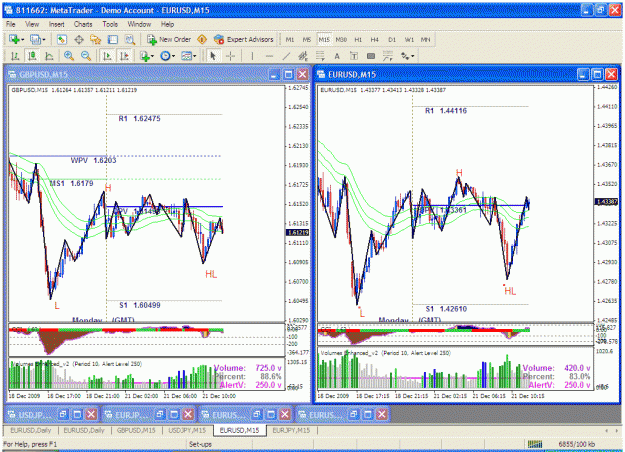The height and width of the screenshot is (452, 625).
Task: Switch chart to M1 timeframe
Action: click(x=290, y=39)
